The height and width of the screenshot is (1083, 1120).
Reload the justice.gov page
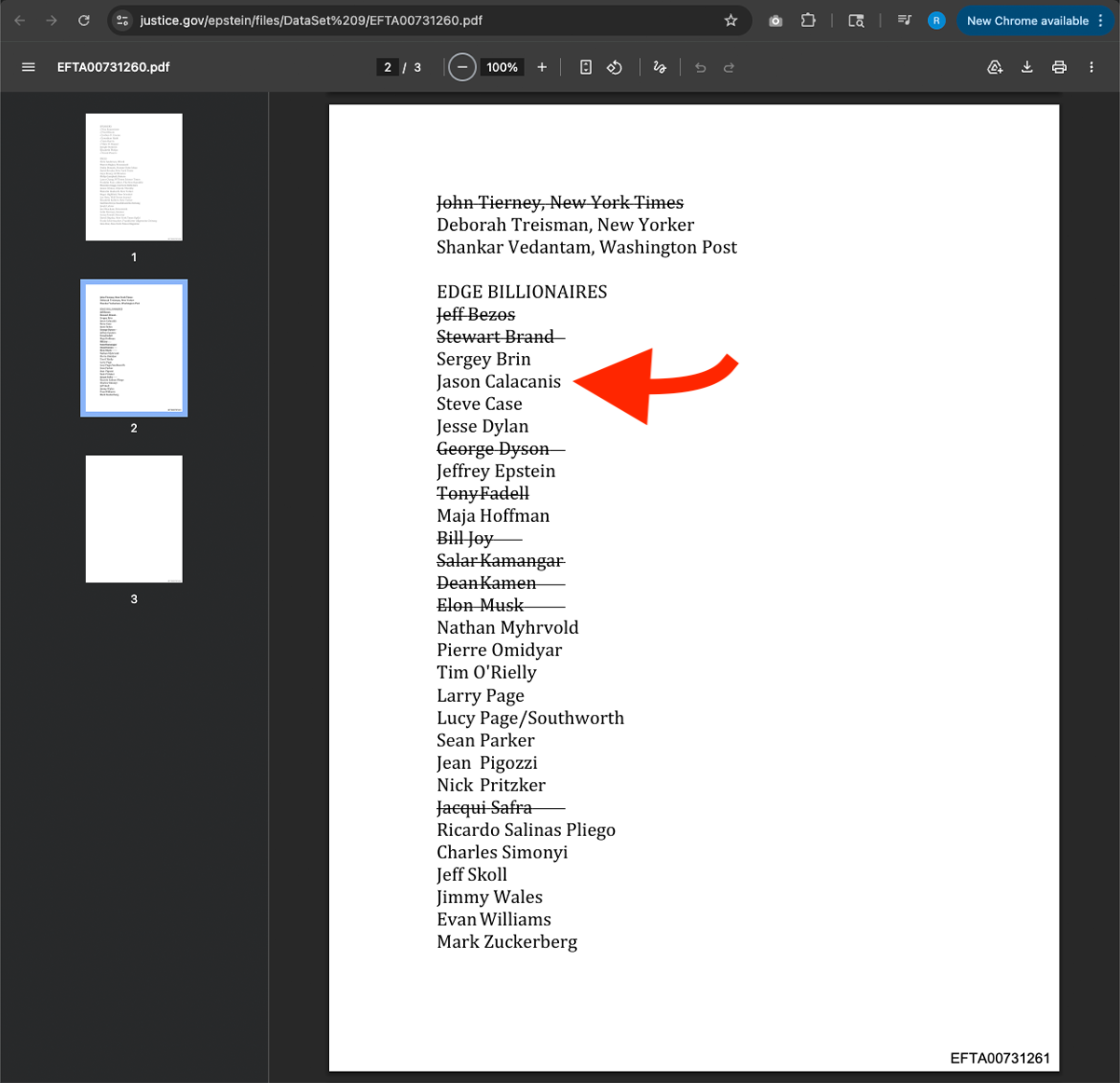pos(84,21)
